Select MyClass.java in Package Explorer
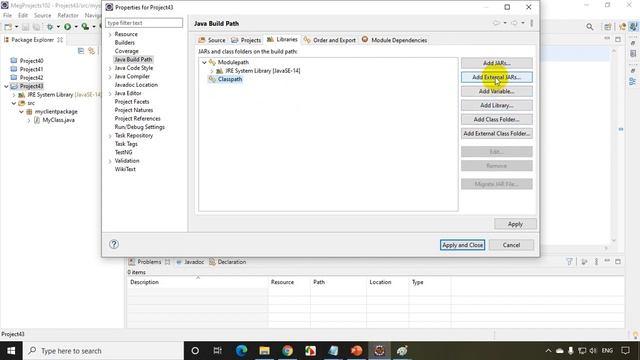Screen dimensions: 640x360 pos(58,120)
